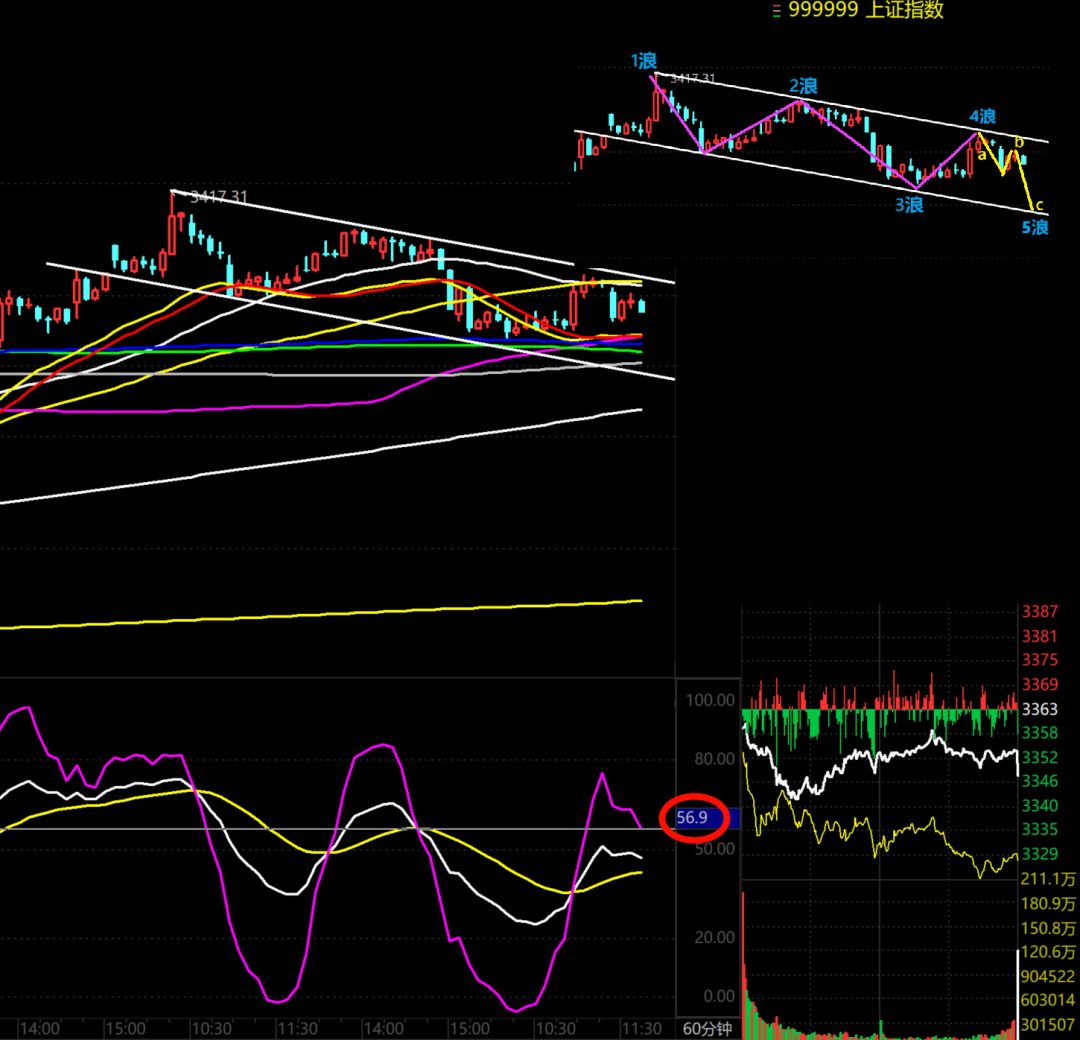Click the white 3363 price level
1080x1040 pixels.
(1039, 709)
